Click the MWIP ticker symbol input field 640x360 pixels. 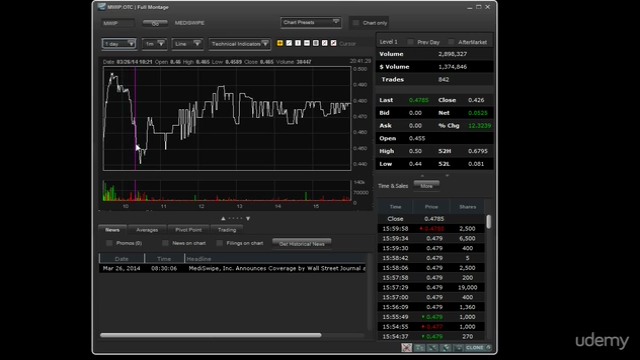[118, 23]
